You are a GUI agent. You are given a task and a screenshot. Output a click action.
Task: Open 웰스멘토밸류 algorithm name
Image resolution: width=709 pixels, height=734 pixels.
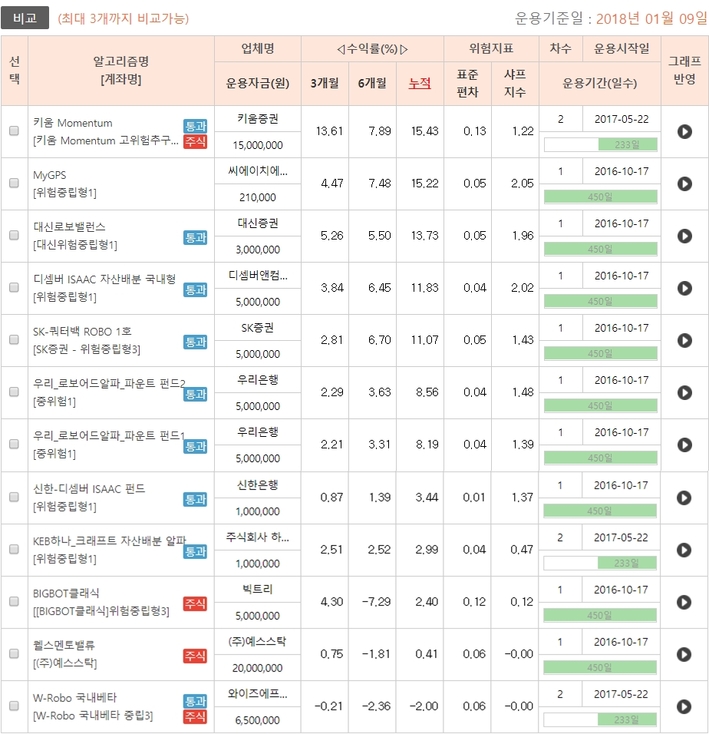pos(64,646)
